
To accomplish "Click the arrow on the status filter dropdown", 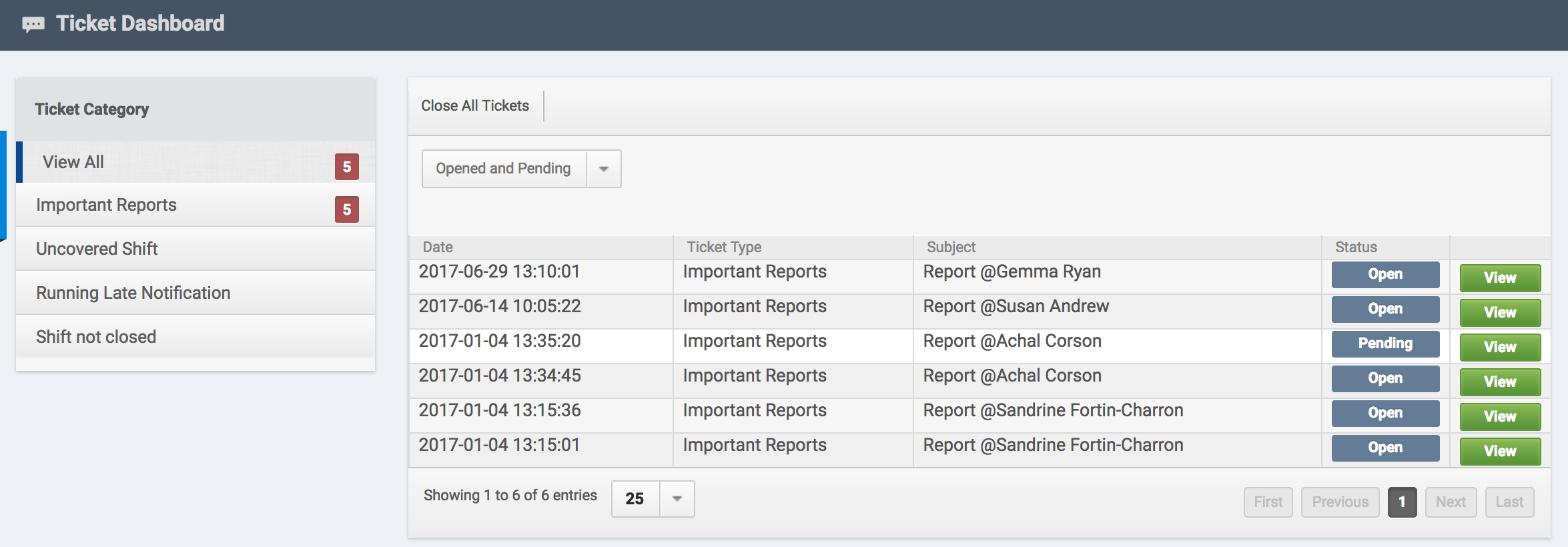I will pos(604,169).
